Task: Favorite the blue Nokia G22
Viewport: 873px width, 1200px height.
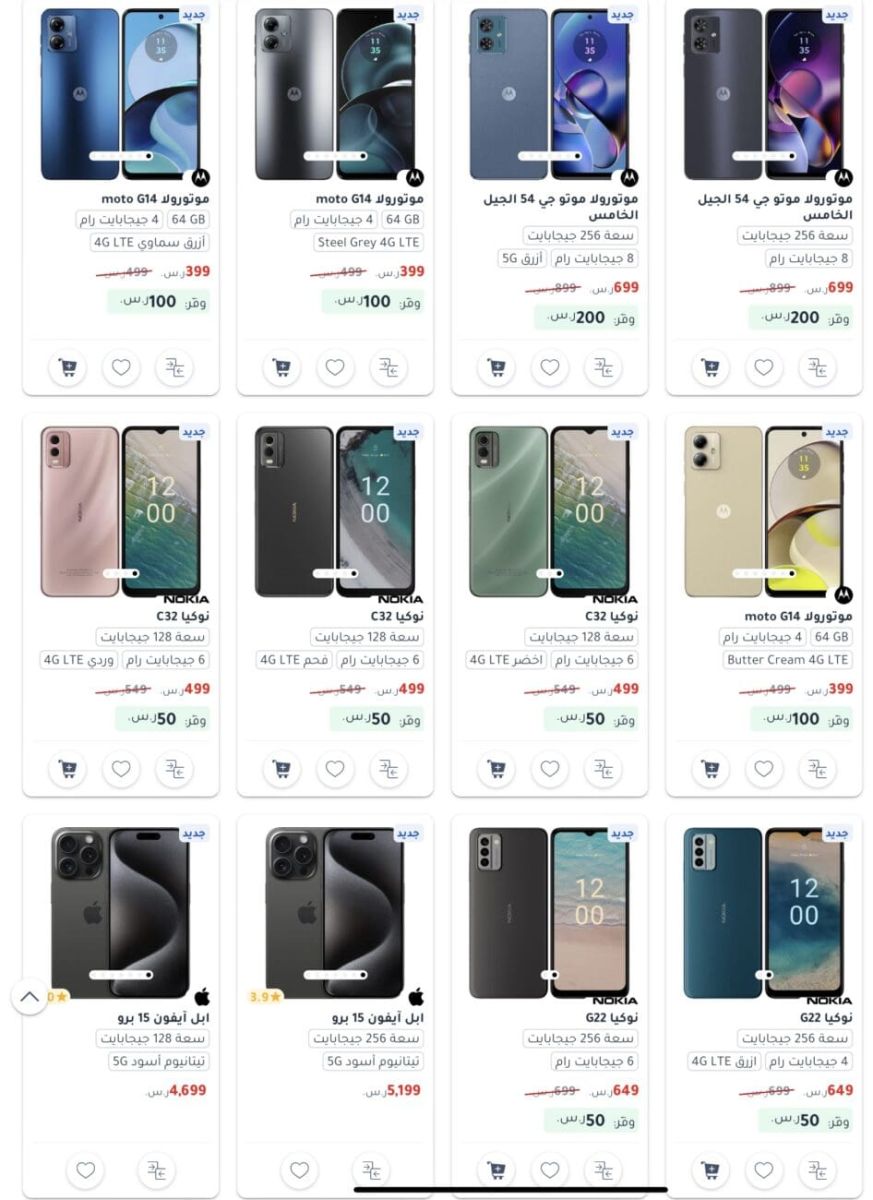Action: [x=764, y=1170]
